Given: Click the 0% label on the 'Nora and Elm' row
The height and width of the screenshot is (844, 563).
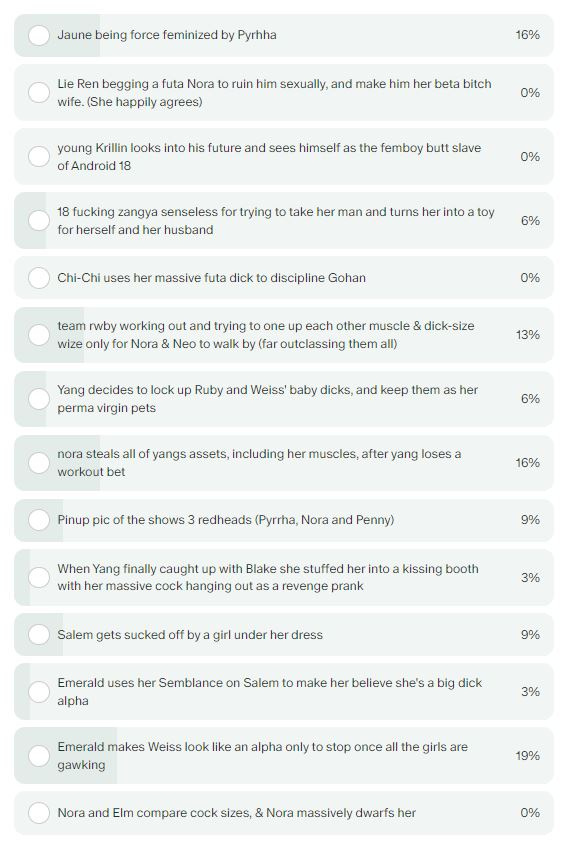Looking at the screenshot, I should point(530,813).
